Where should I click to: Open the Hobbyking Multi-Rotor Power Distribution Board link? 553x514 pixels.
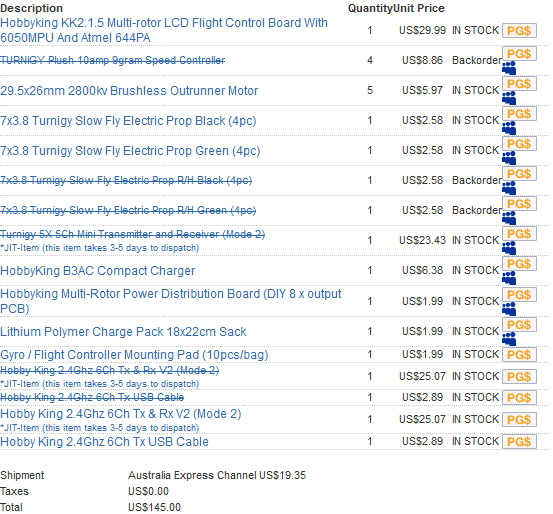point(171,301)
